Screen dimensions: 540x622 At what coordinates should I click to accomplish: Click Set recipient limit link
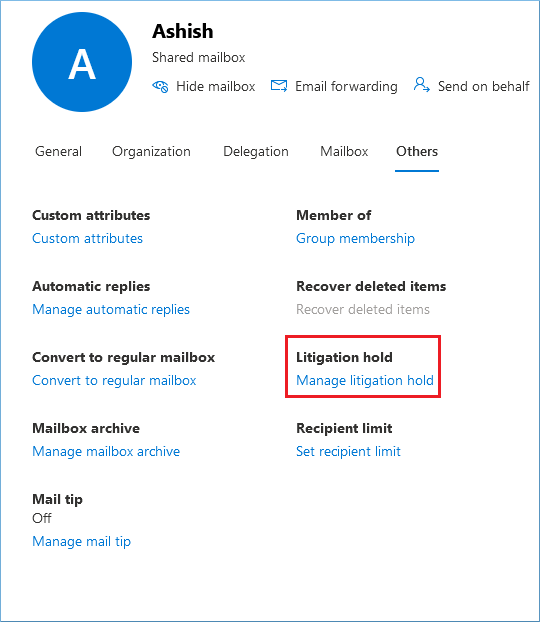click(348, 451)
